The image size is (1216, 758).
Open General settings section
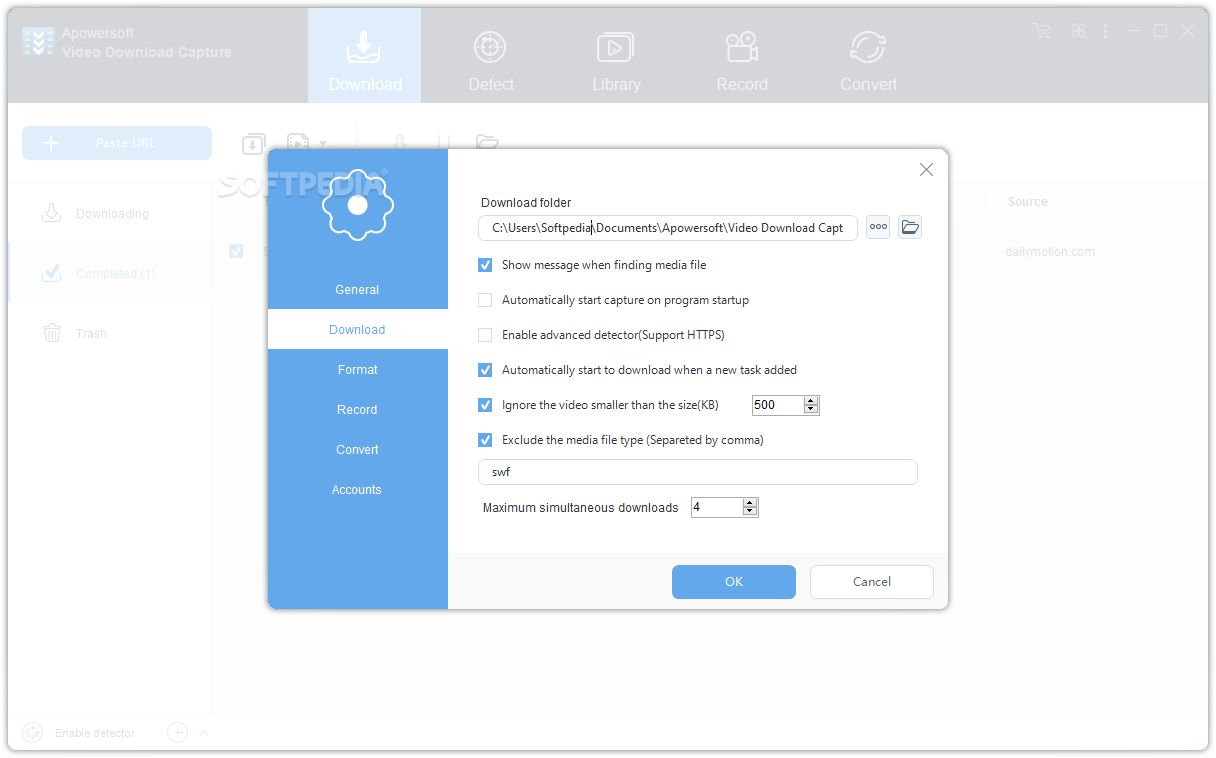(357, 290)
